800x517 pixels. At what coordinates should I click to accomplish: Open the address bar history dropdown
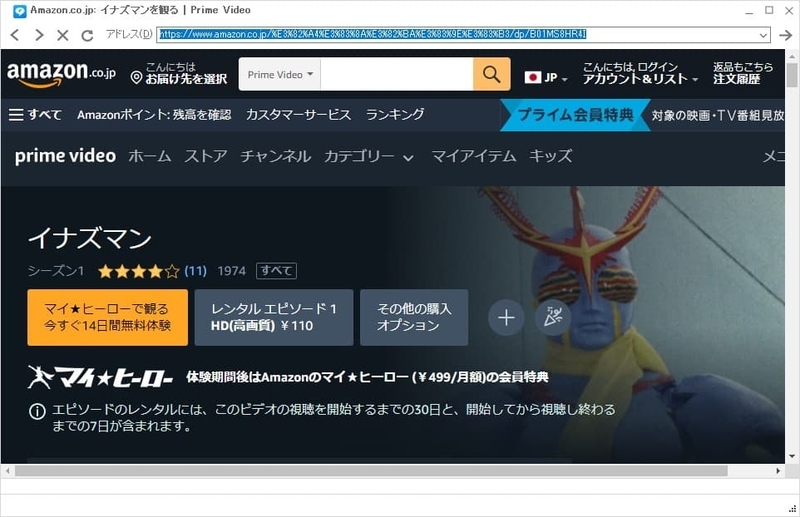pos(763,35)
